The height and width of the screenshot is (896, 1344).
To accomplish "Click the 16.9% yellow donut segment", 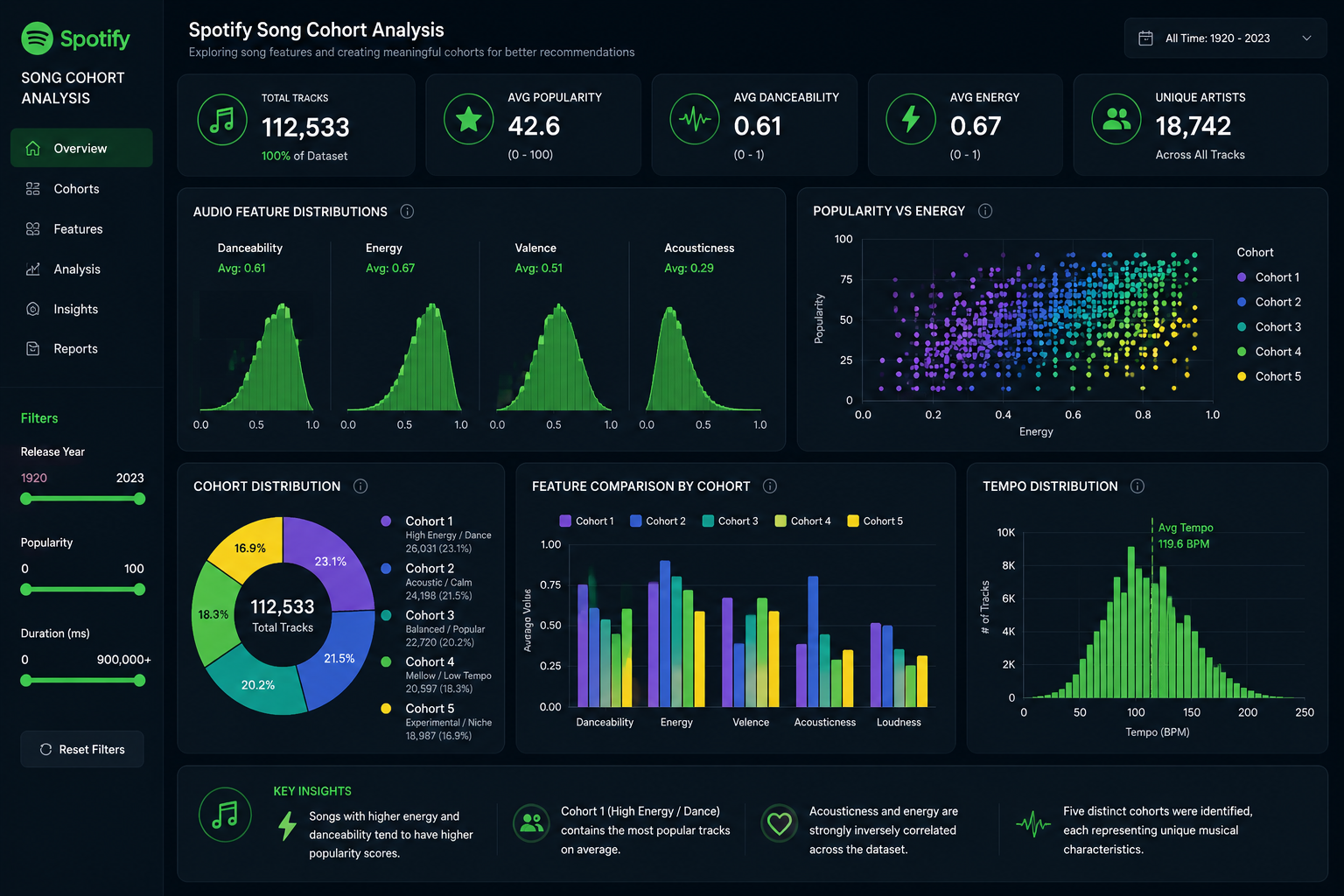I will click(249, 548).
